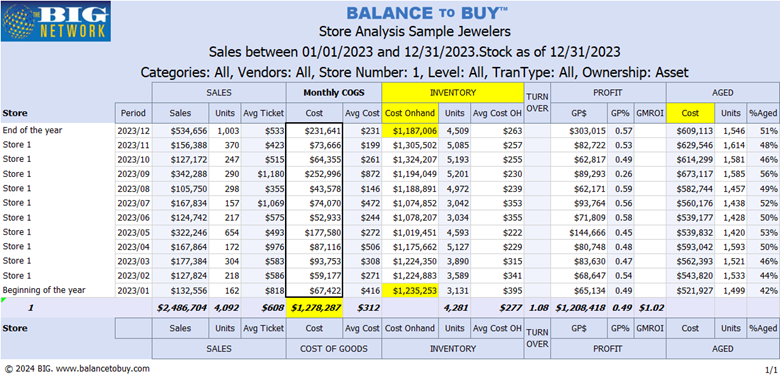
Task: Click the total sales $2,486,704
Action: (x=182, y=308)
